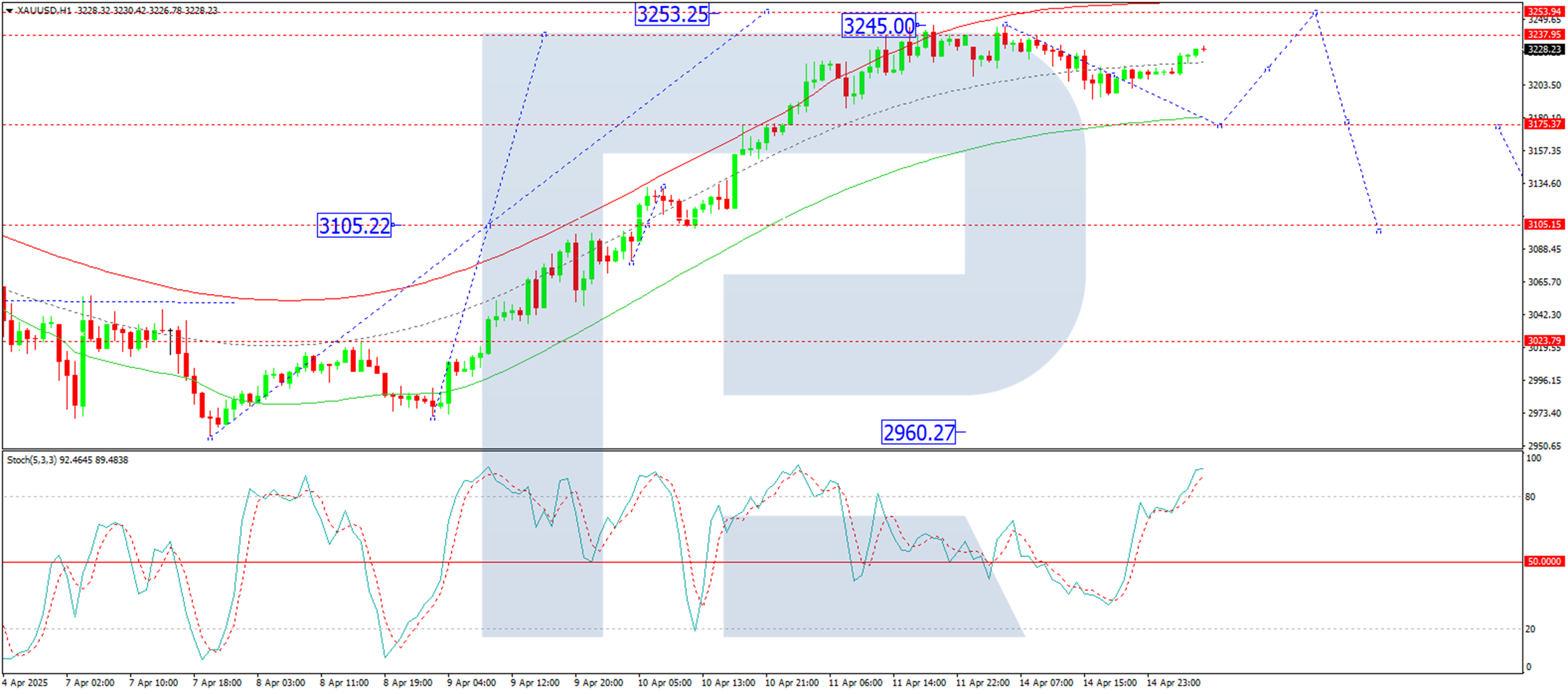Click the XAUUSD,H1 chart title text

44,11
